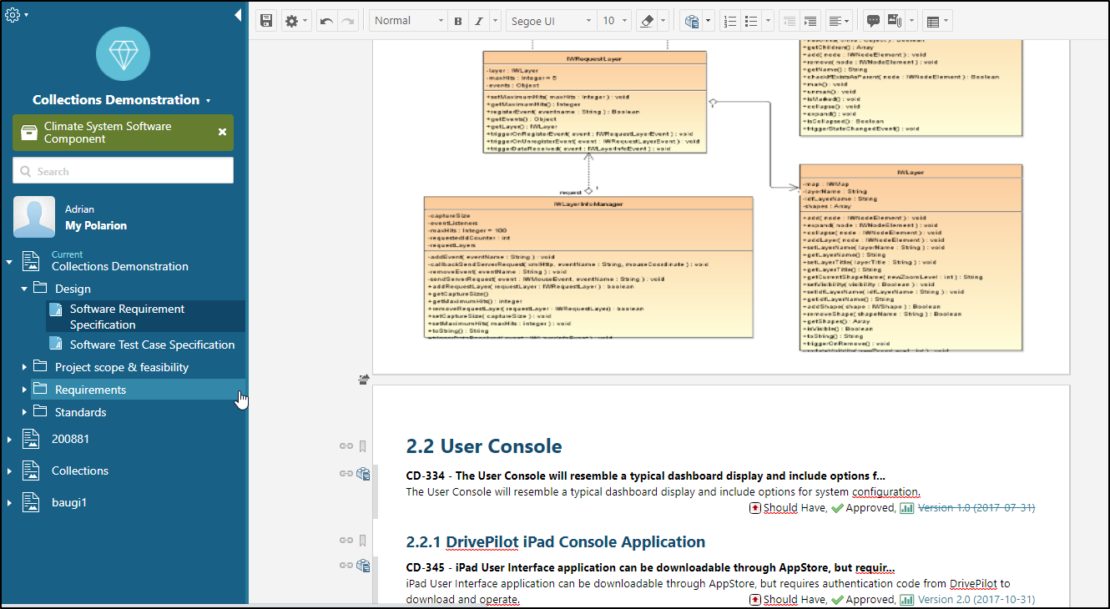Open the My Polarion link
This screenshot has width=1110, height=609.
[x=96, y=226]
